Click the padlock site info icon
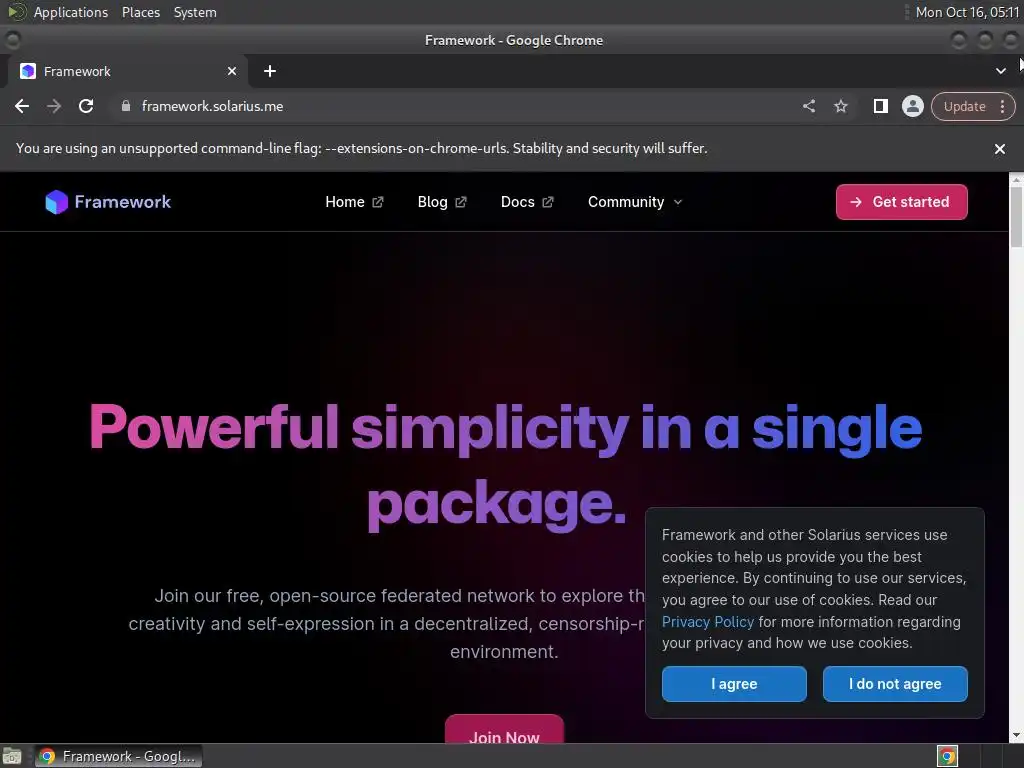 tap(126, 106)
